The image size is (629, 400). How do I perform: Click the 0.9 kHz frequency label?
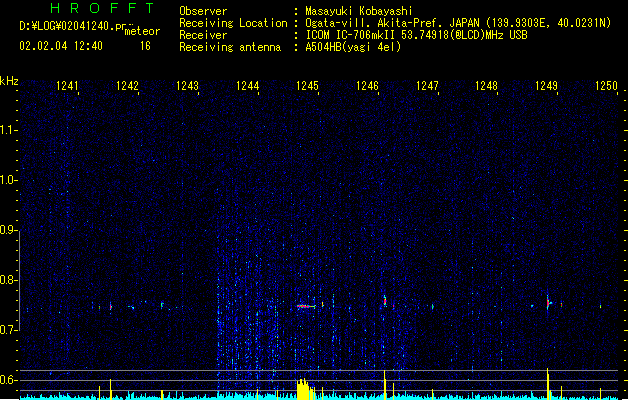(8, 230)
